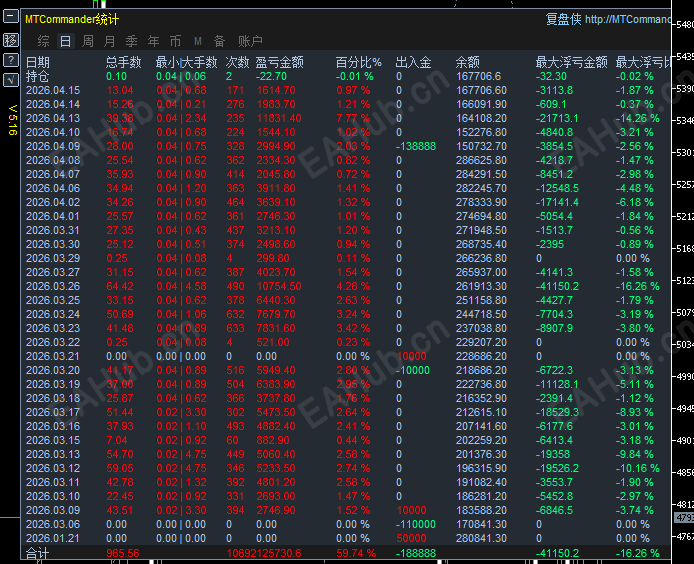Select the 2026.04.09 date row
This screenshot has width=694, height=564.
pos(53,146)
